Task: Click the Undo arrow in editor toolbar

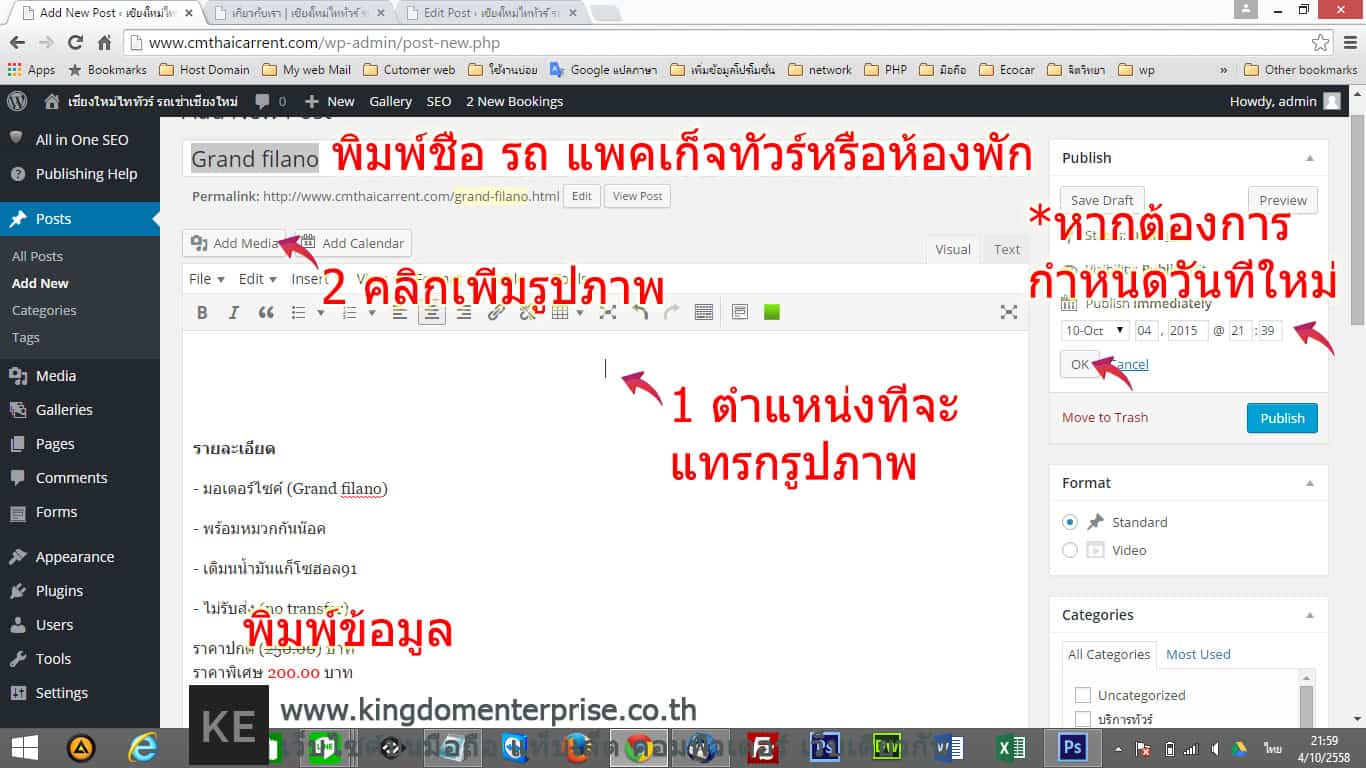Action: (x=640, y=313)
